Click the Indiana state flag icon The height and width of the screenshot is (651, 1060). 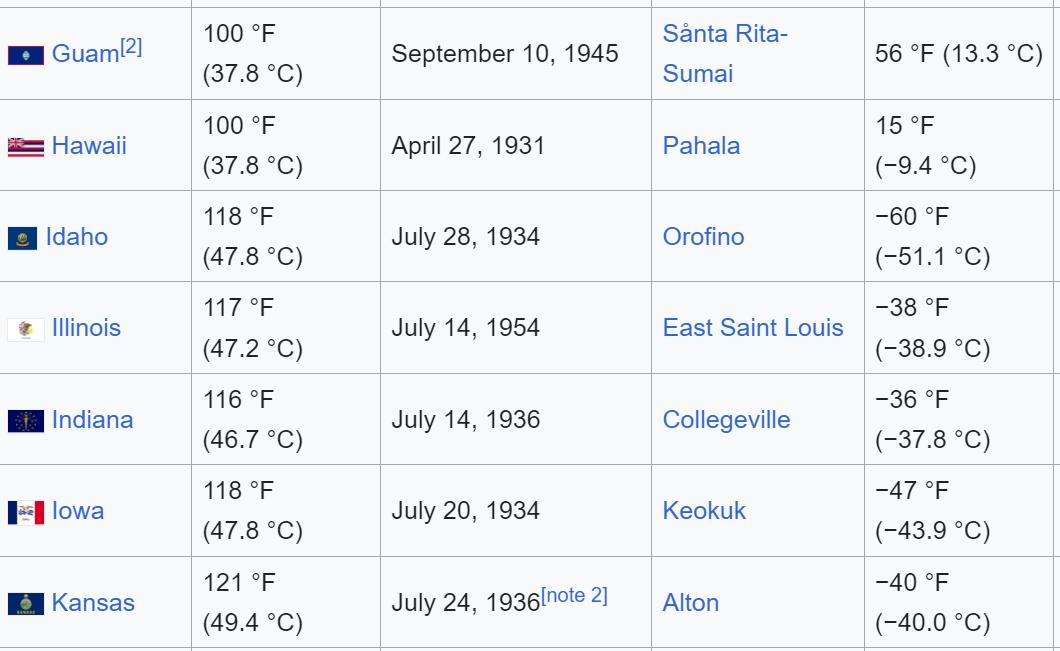26,420
